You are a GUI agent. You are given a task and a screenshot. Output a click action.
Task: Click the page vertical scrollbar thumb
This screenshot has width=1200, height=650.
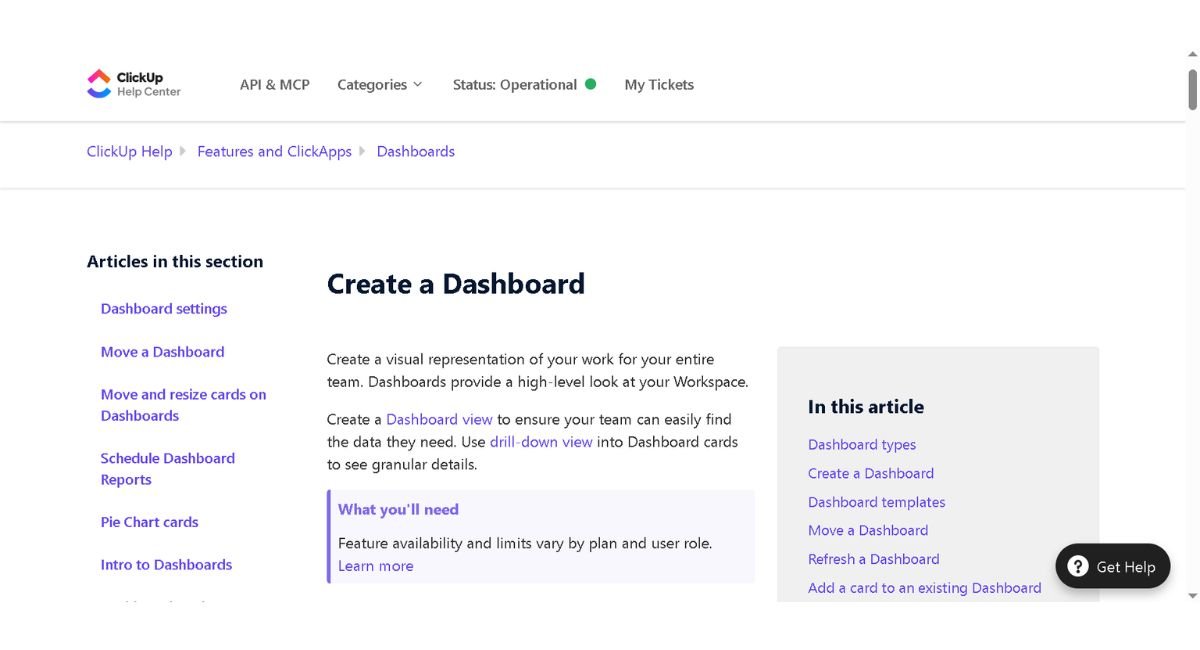1192,89
